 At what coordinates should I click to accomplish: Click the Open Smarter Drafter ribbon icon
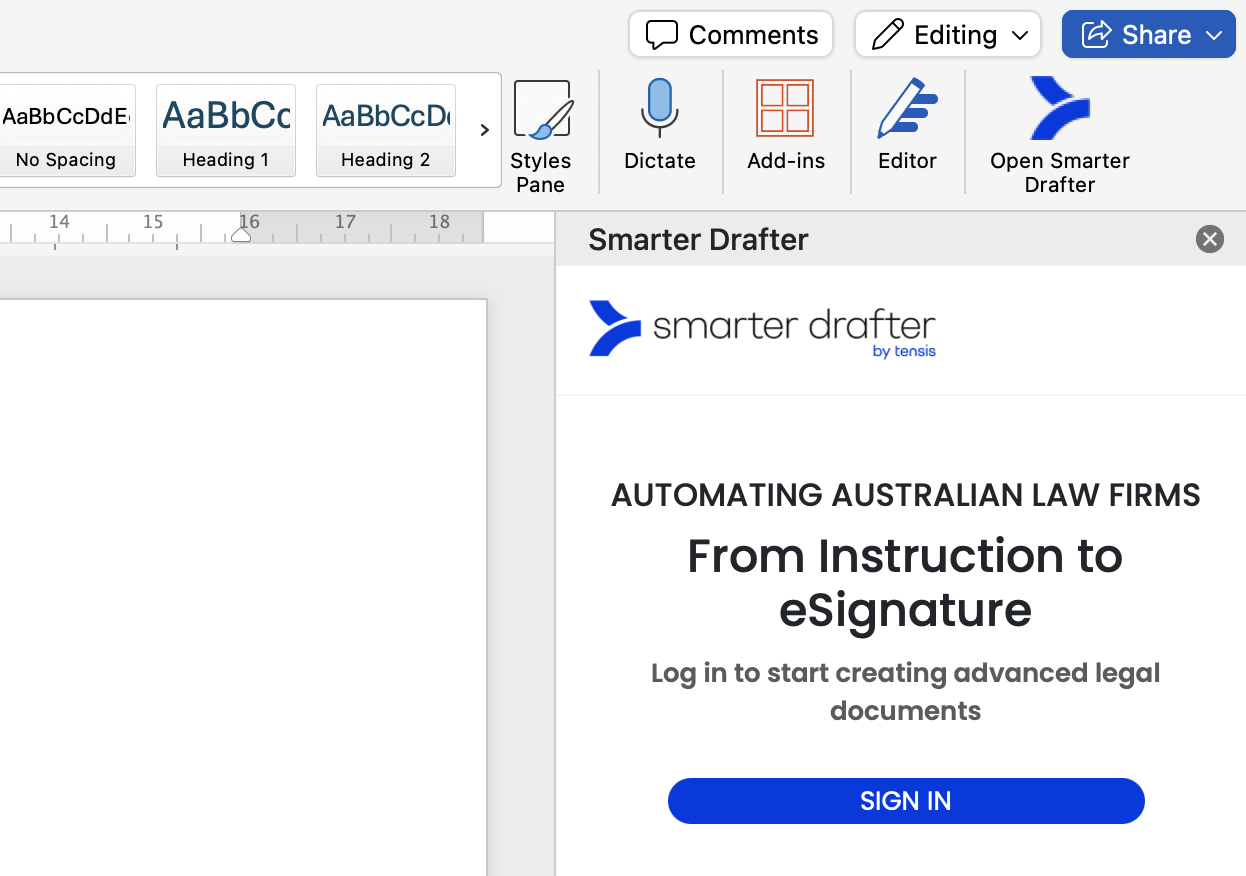pos(1059,135)
